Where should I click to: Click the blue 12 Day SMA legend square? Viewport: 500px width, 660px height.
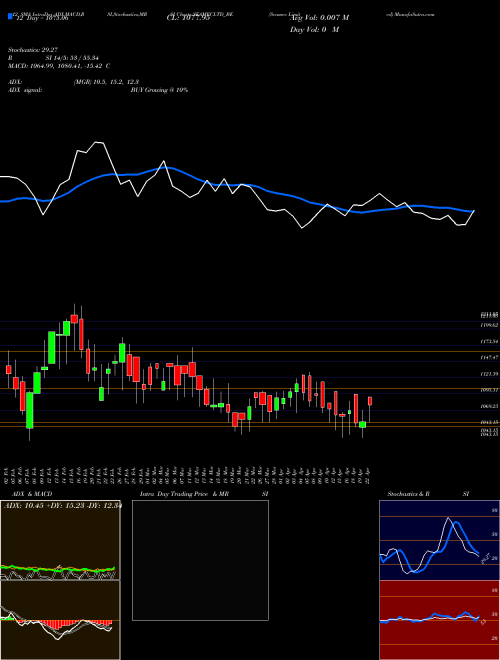[x=10, y=16]
